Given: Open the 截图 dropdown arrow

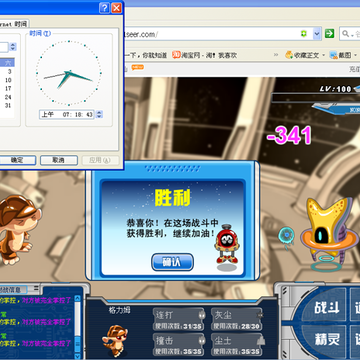Looking at the screenshot, I should [355, 55].
